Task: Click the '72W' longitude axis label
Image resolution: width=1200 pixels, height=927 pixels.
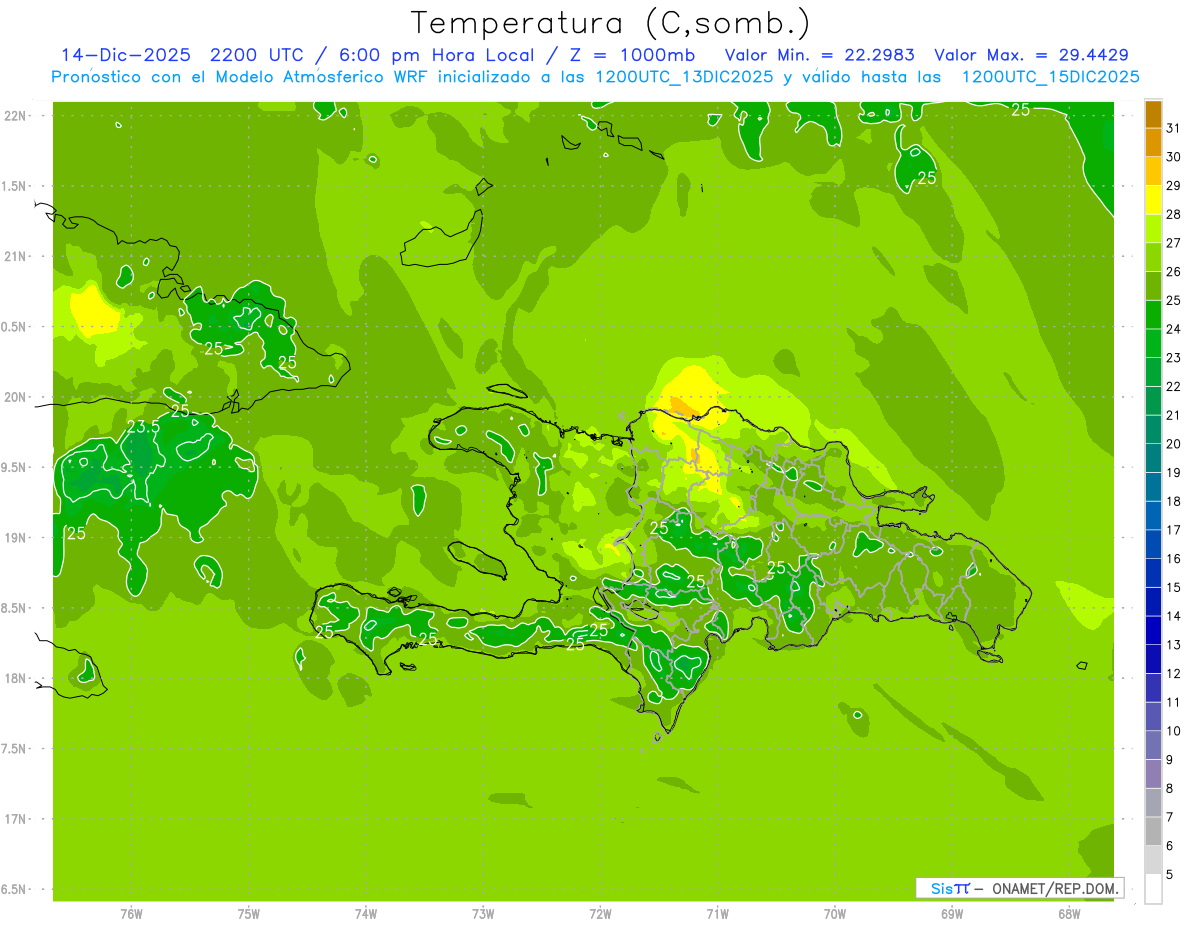Action: point(600,914)
